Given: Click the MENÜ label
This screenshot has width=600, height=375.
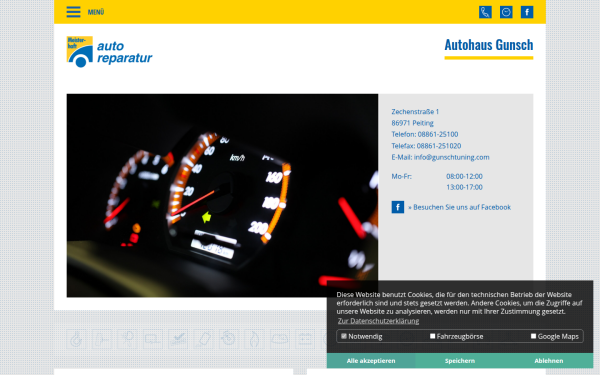Looking at the screenshot, I should (96, 12).
